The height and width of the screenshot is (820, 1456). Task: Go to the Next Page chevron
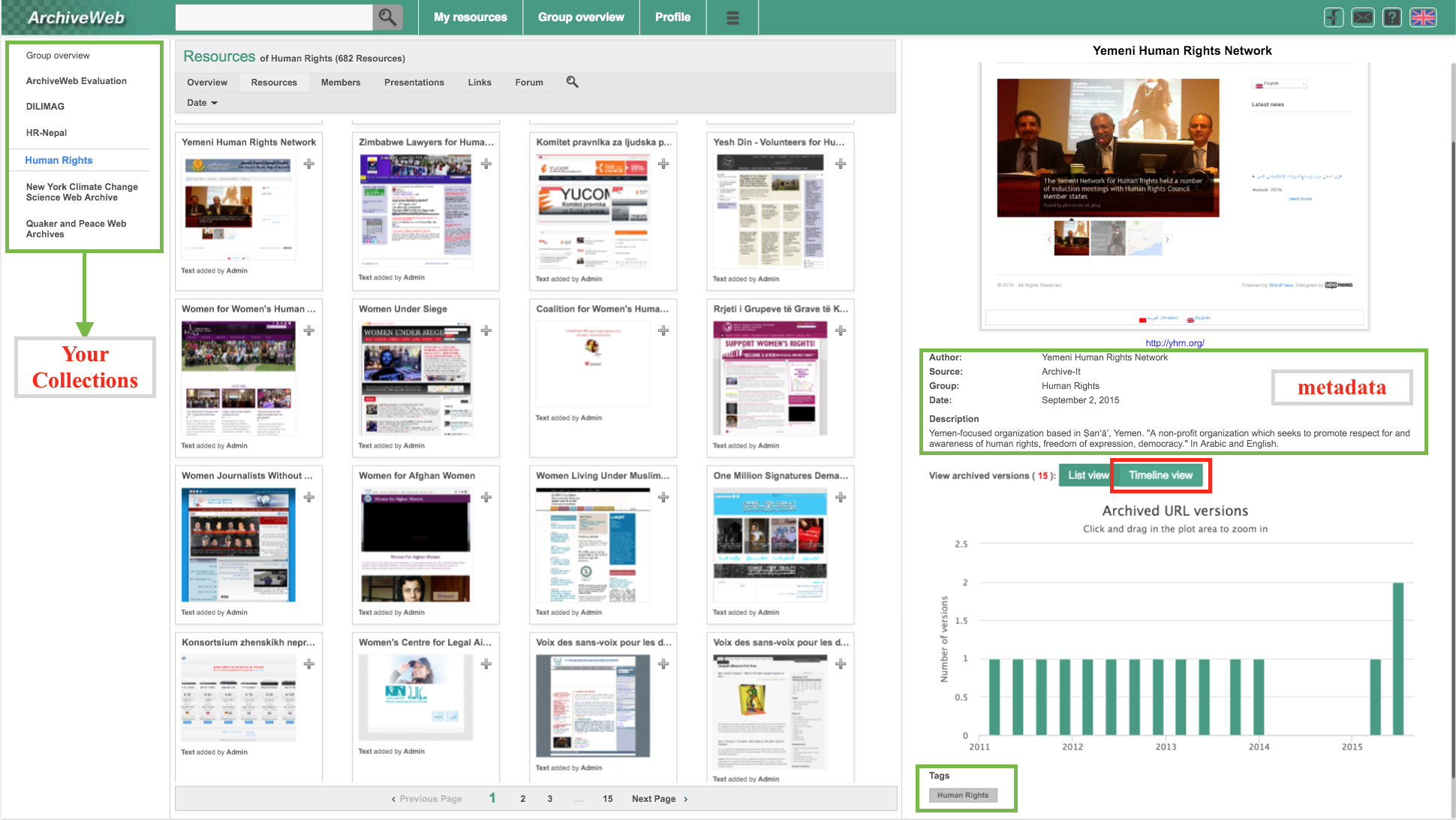(685, 799)
